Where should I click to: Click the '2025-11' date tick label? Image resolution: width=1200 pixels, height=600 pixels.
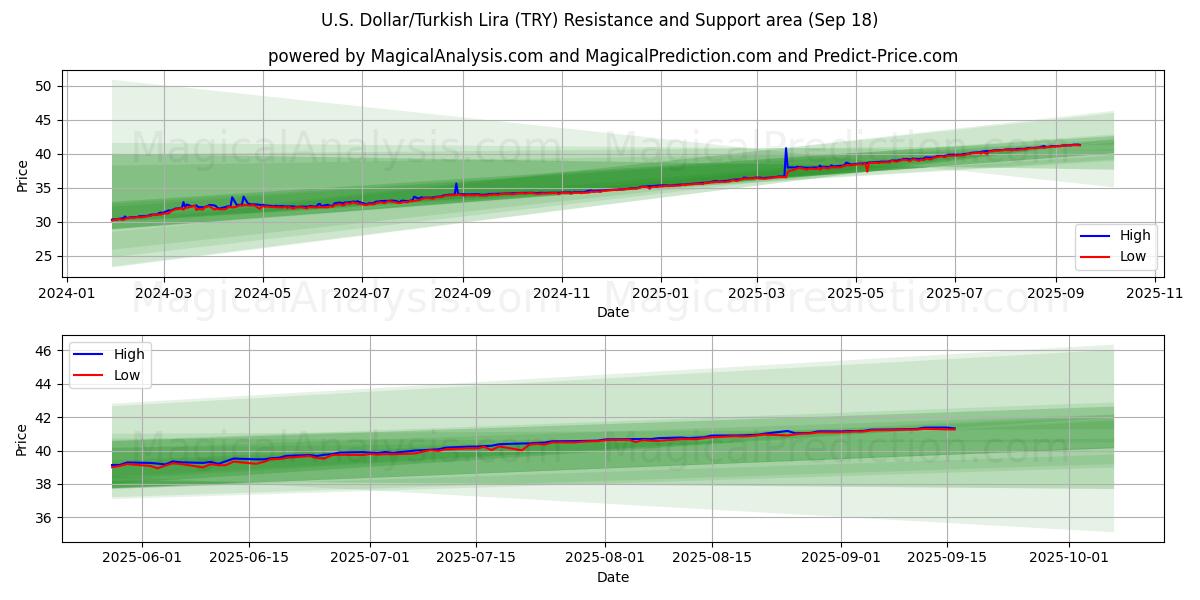[x=1154, y=293]
